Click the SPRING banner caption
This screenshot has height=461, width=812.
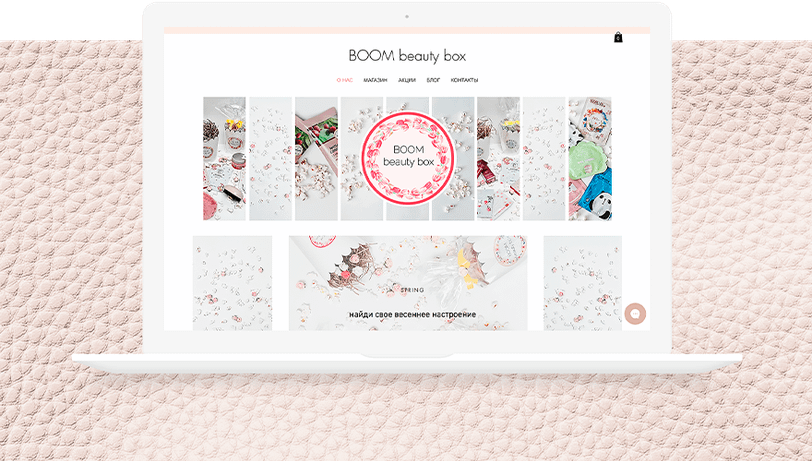click(x=412, y=290)
